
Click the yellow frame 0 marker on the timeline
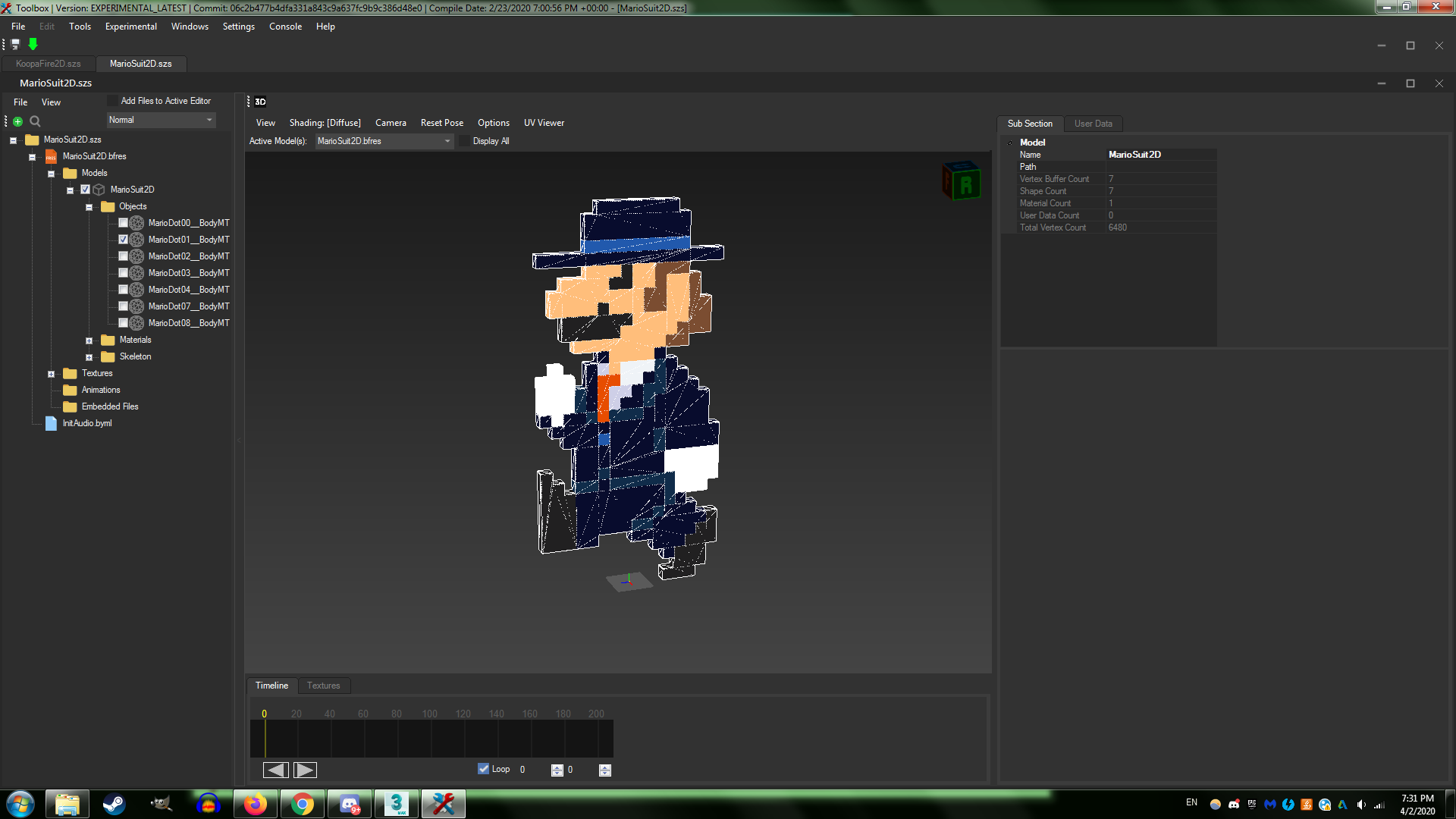[264, 714]
